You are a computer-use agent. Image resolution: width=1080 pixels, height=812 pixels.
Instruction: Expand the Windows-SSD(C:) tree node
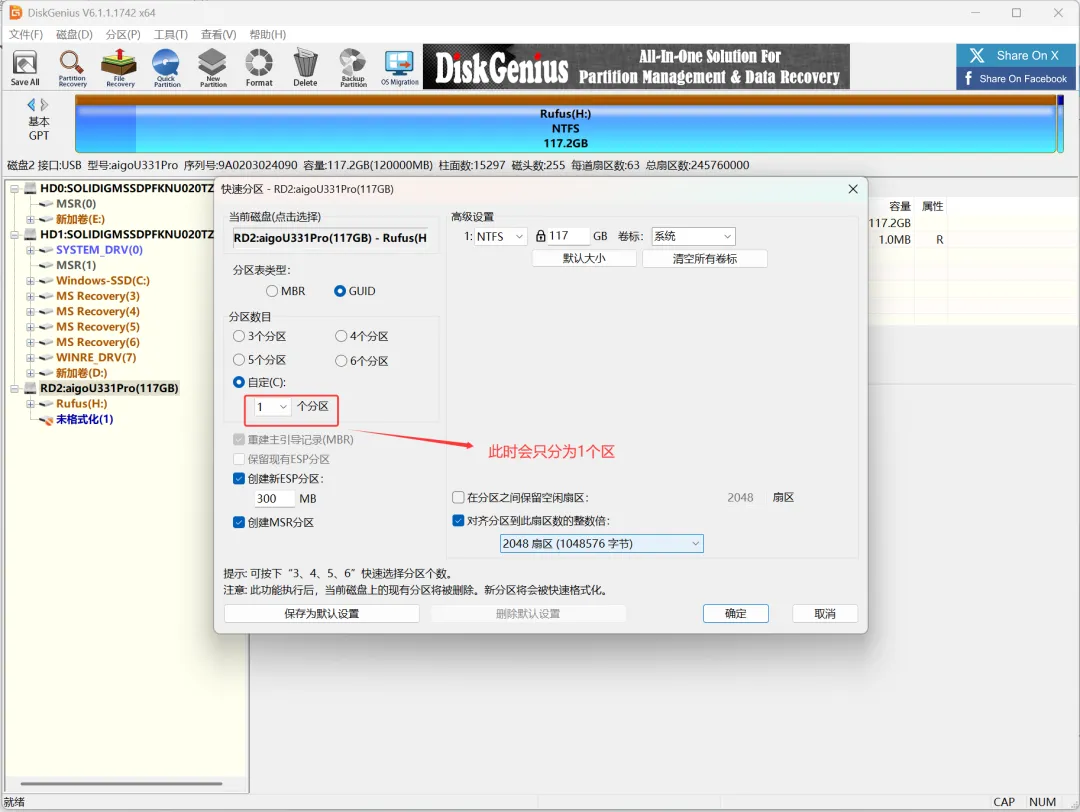coord(30,280)
